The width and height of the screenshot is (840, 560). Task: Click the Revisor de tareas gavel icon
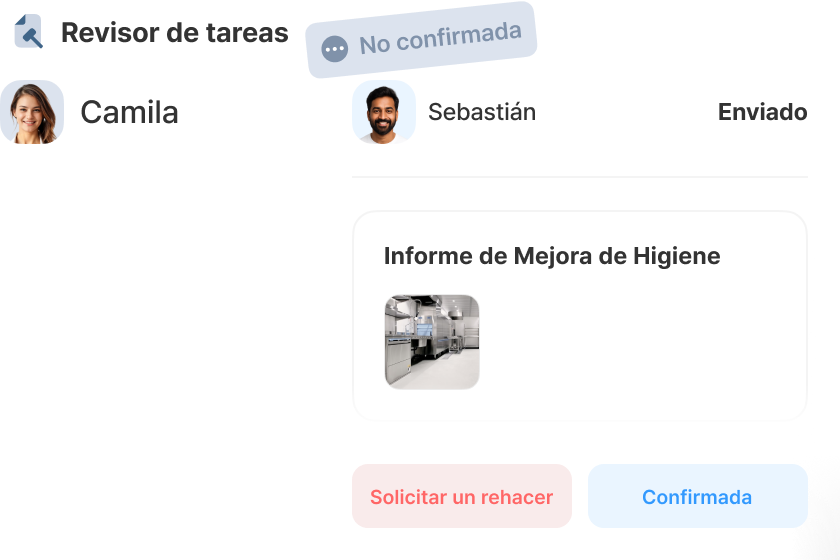29,32
